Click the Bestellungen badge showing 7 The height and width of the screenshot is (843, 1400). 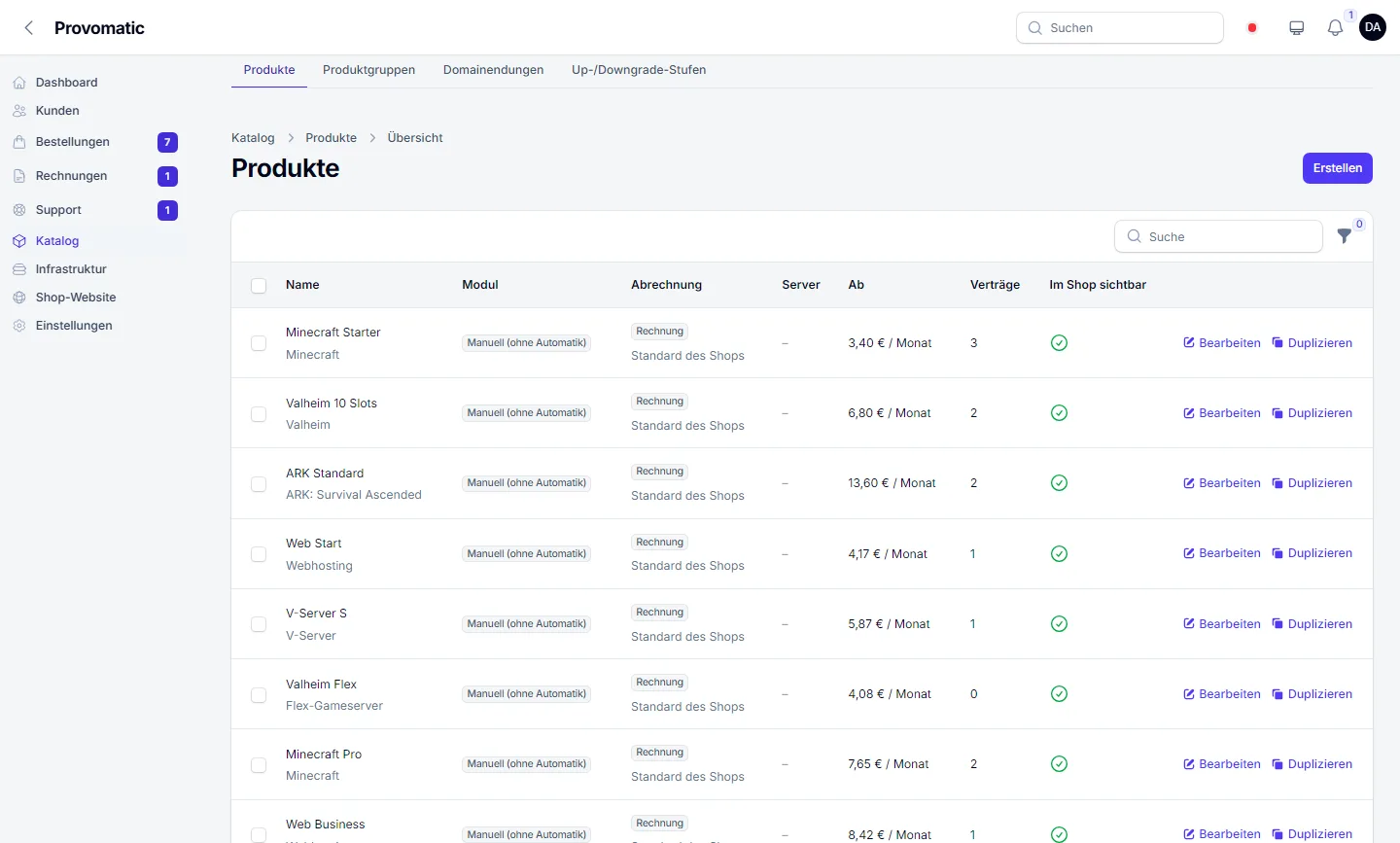167,142
